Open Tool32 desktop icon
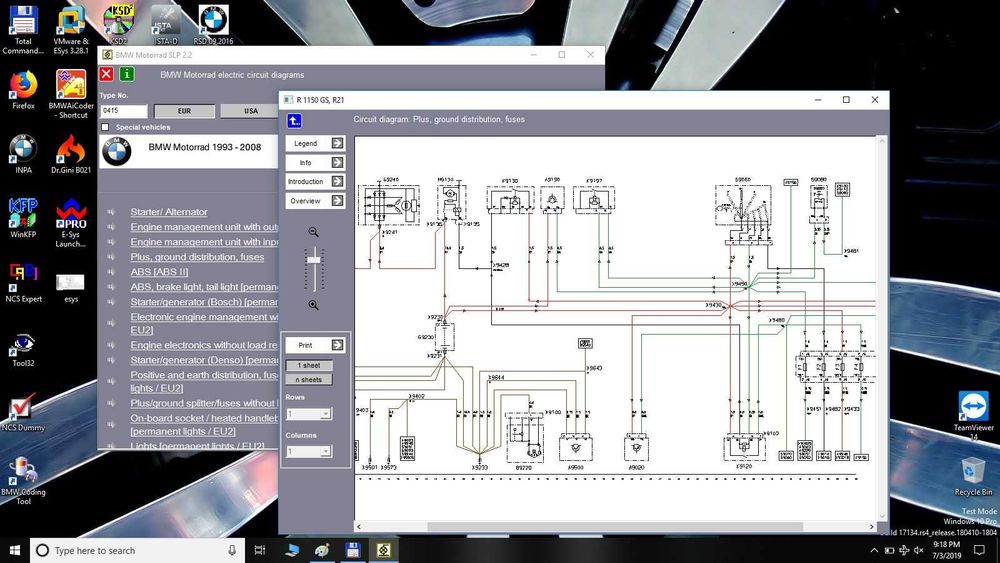 point(23,350)
